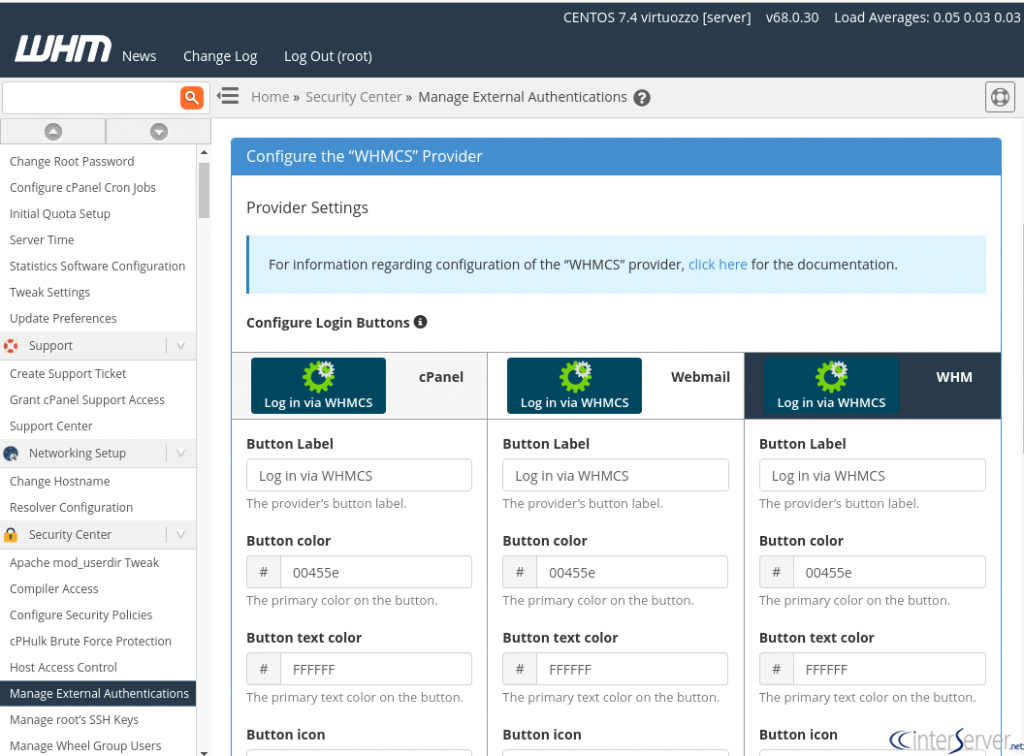This screenshot has width=1024, height=756.
Task: Open Manage root's SSH Keys
Action: (x=74, y=719)
